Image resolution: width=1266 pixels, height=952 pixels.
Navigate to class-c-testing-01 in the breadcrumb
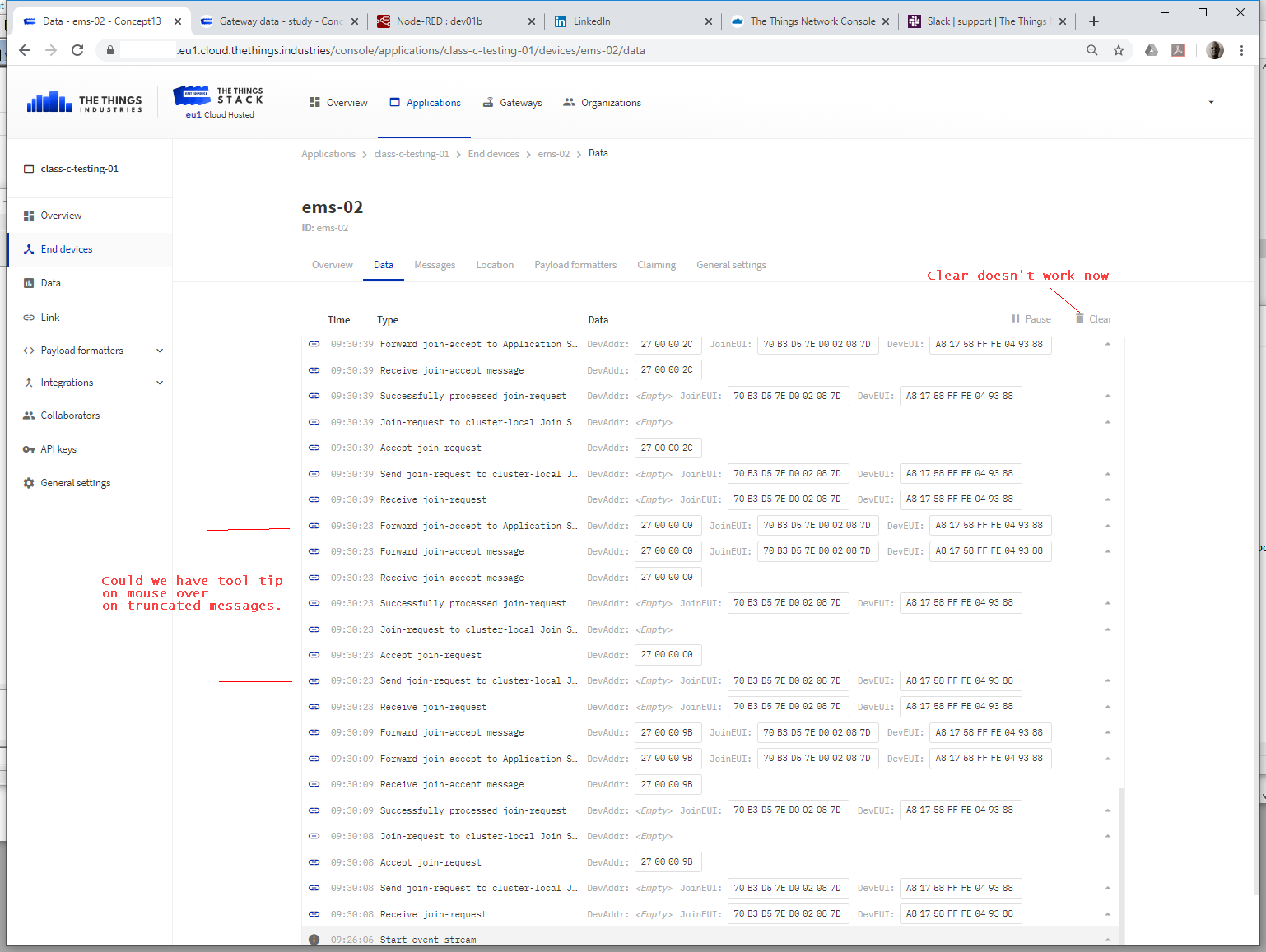[412, 153]
